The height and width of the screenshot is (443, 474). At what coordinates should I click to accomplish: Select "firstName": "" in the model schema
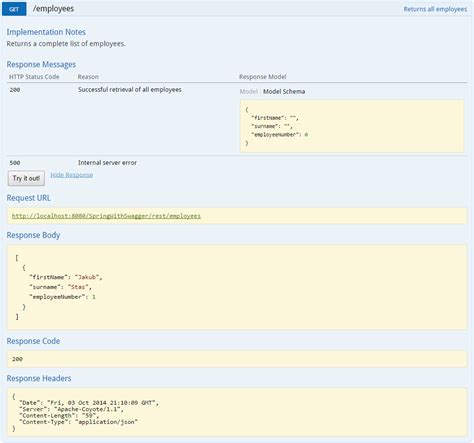tap(275, 118)
